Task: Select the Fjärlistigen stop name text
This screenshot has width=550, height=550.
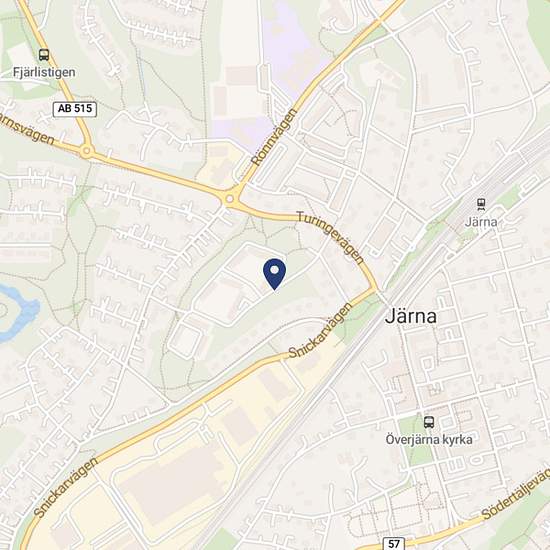Action: click(44, 73)
